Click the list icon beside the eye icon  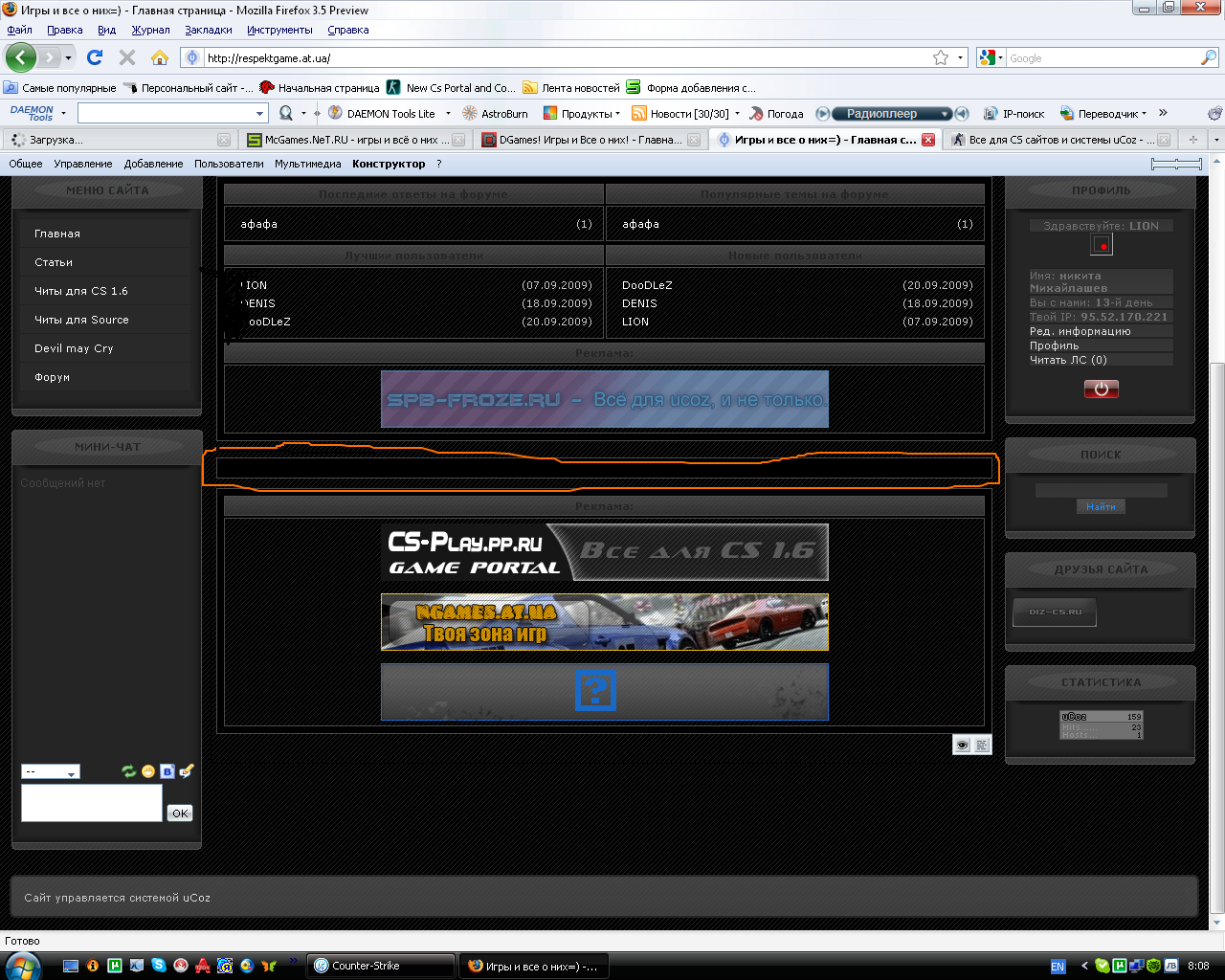(x=983, y=745)
